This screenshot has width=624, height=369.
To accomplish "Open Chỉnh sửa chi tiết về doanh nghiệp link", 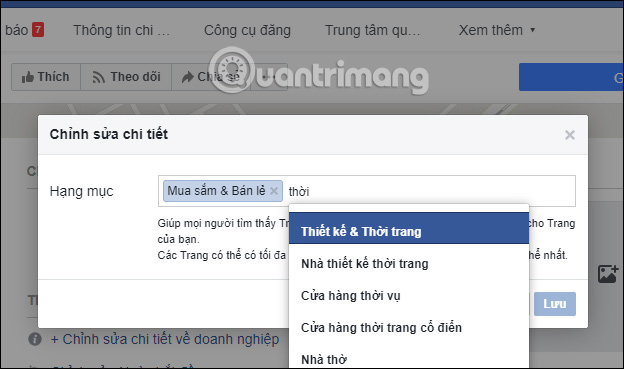I will 165,339.
